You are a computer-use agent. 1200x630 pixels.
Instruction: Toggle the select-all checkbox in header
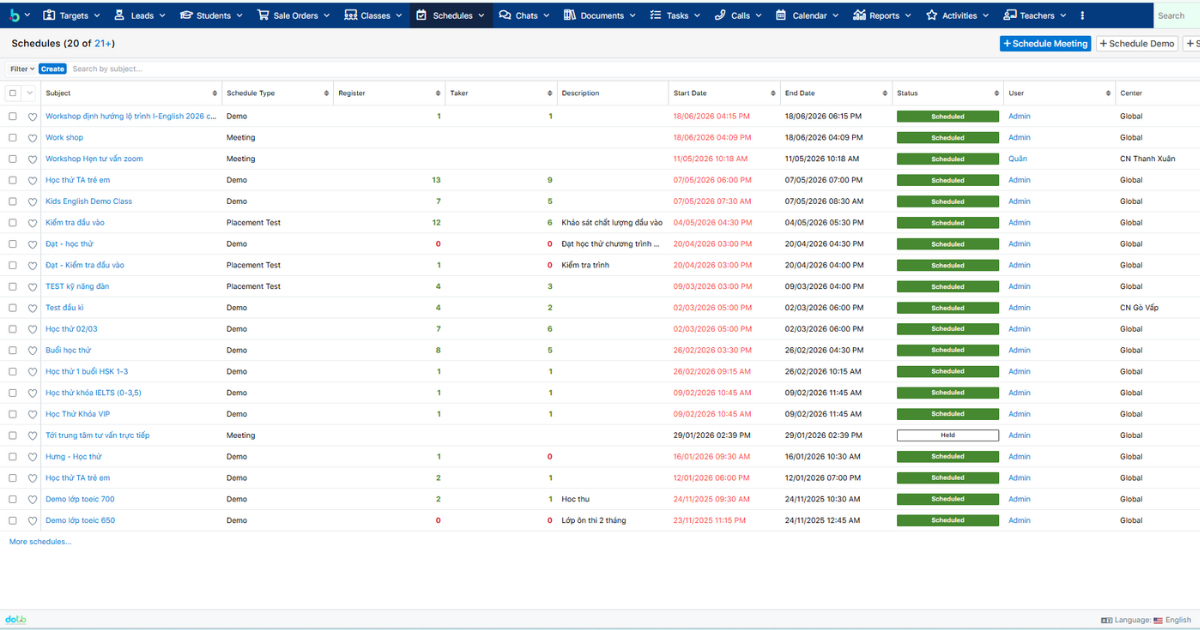(13, 93)
